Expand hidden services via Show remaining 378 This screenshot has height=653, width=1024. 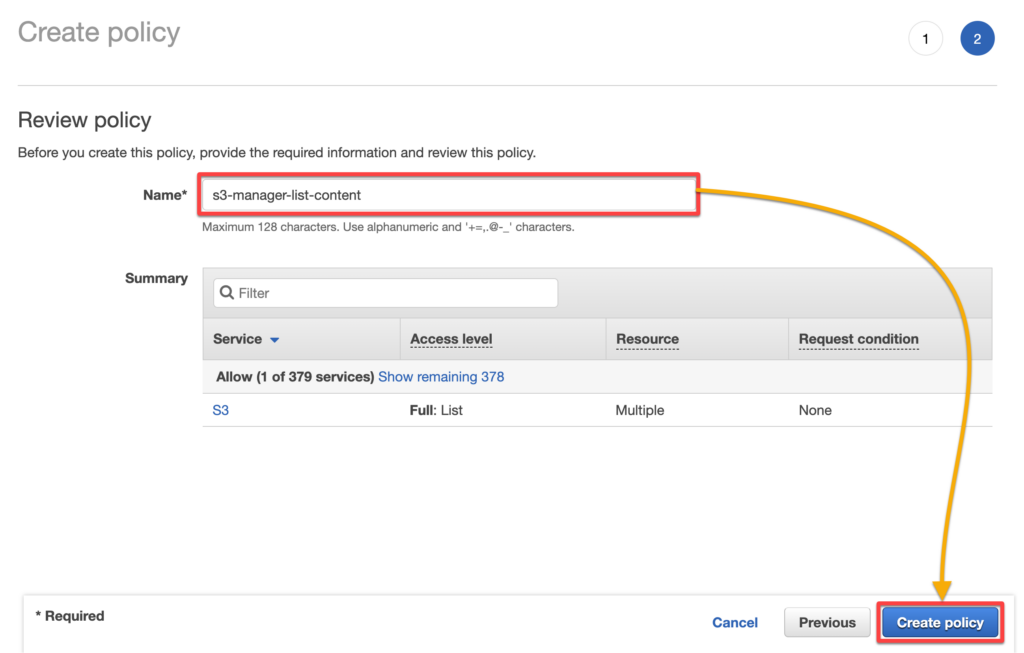point(441,376)
